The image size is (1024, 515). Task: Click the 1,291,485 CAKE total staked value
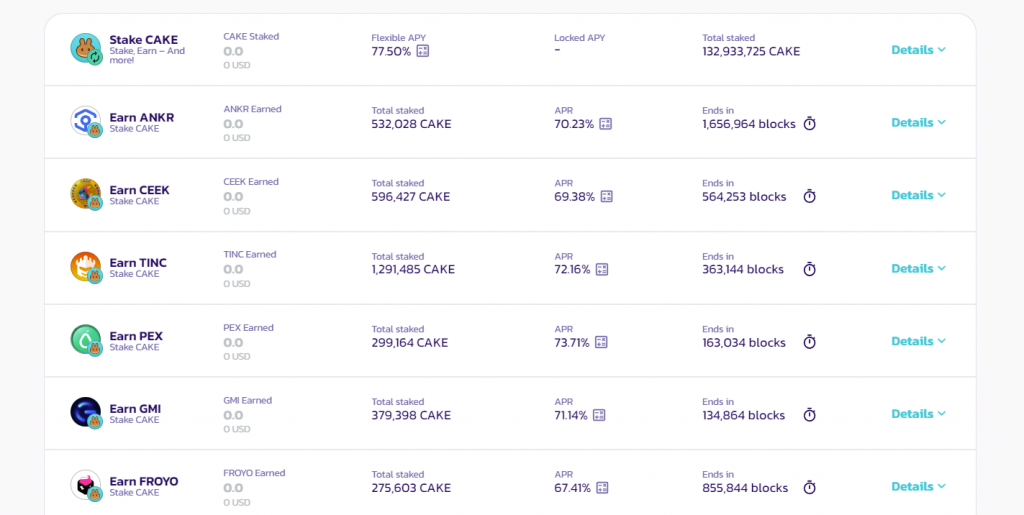coord(413,269)
